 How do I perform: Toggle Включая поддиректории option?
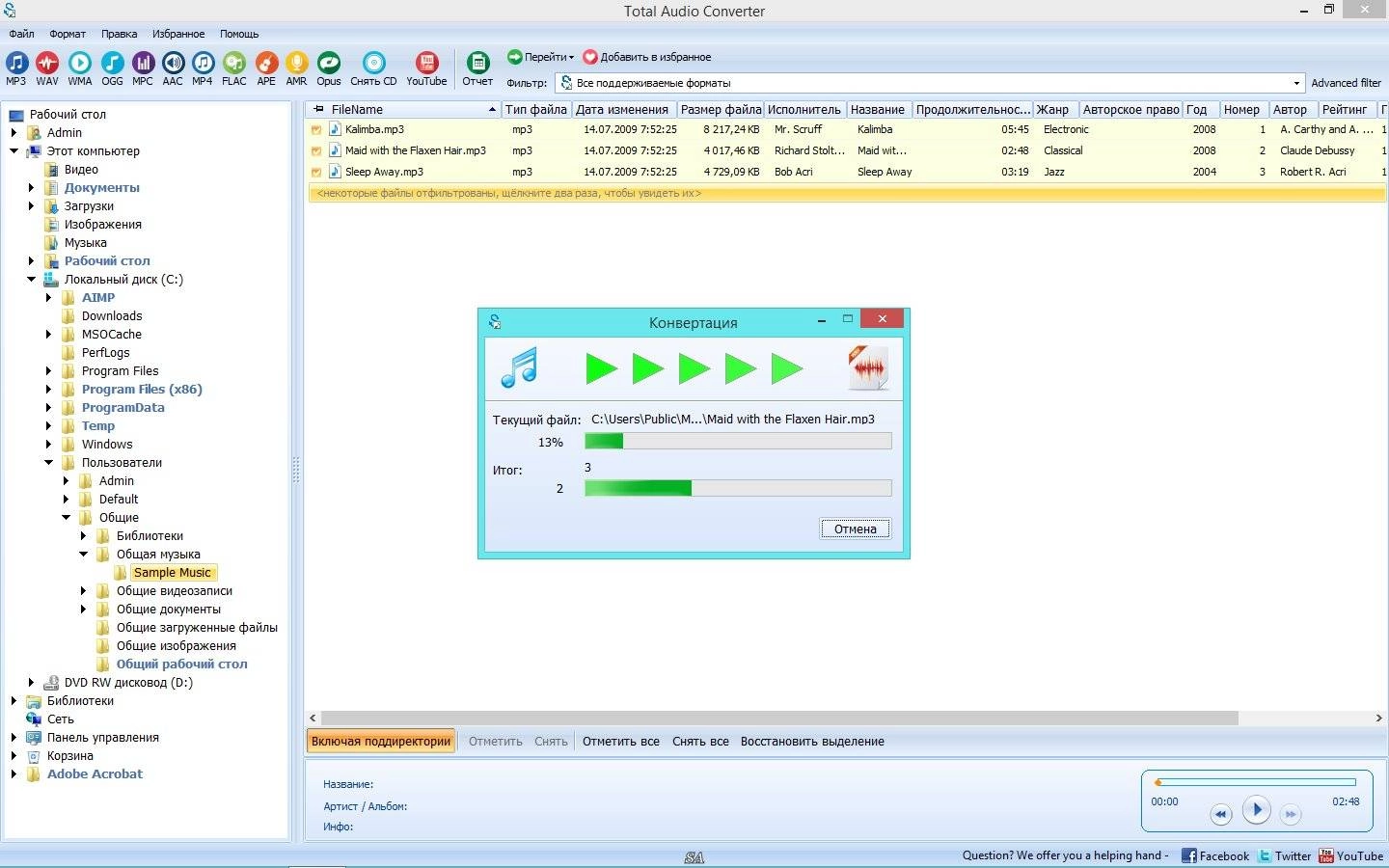point(381,741)
